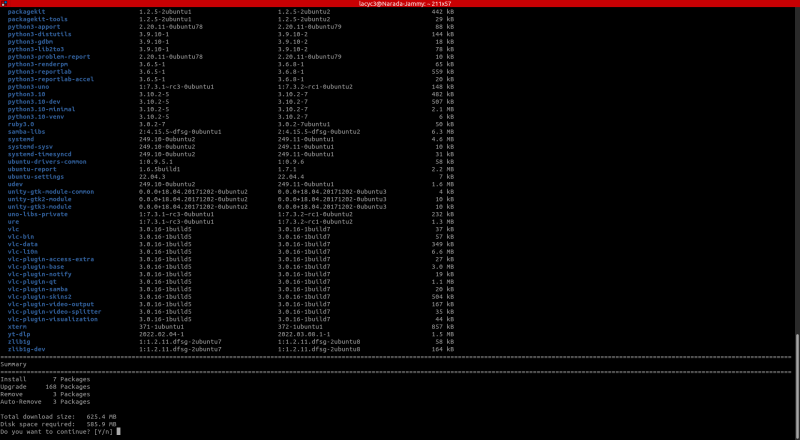The image size is (800, 440).
Task: Select the 'vlc-plugin-notify' package name
Action: point(40,274)
